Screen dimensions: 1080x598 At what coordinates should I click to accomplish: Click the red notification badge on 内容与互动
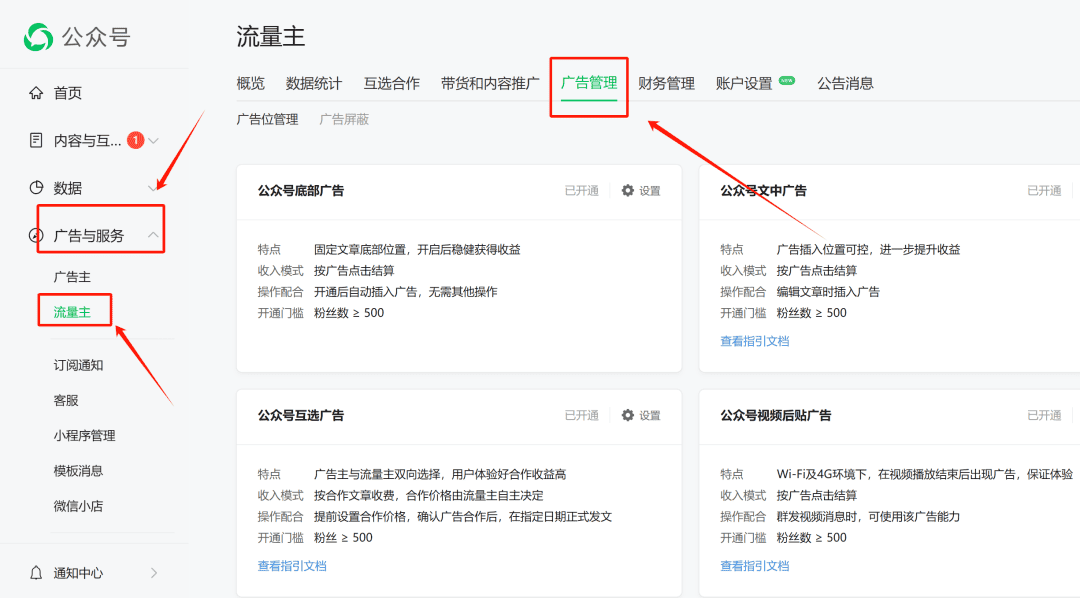click(136, 140)
